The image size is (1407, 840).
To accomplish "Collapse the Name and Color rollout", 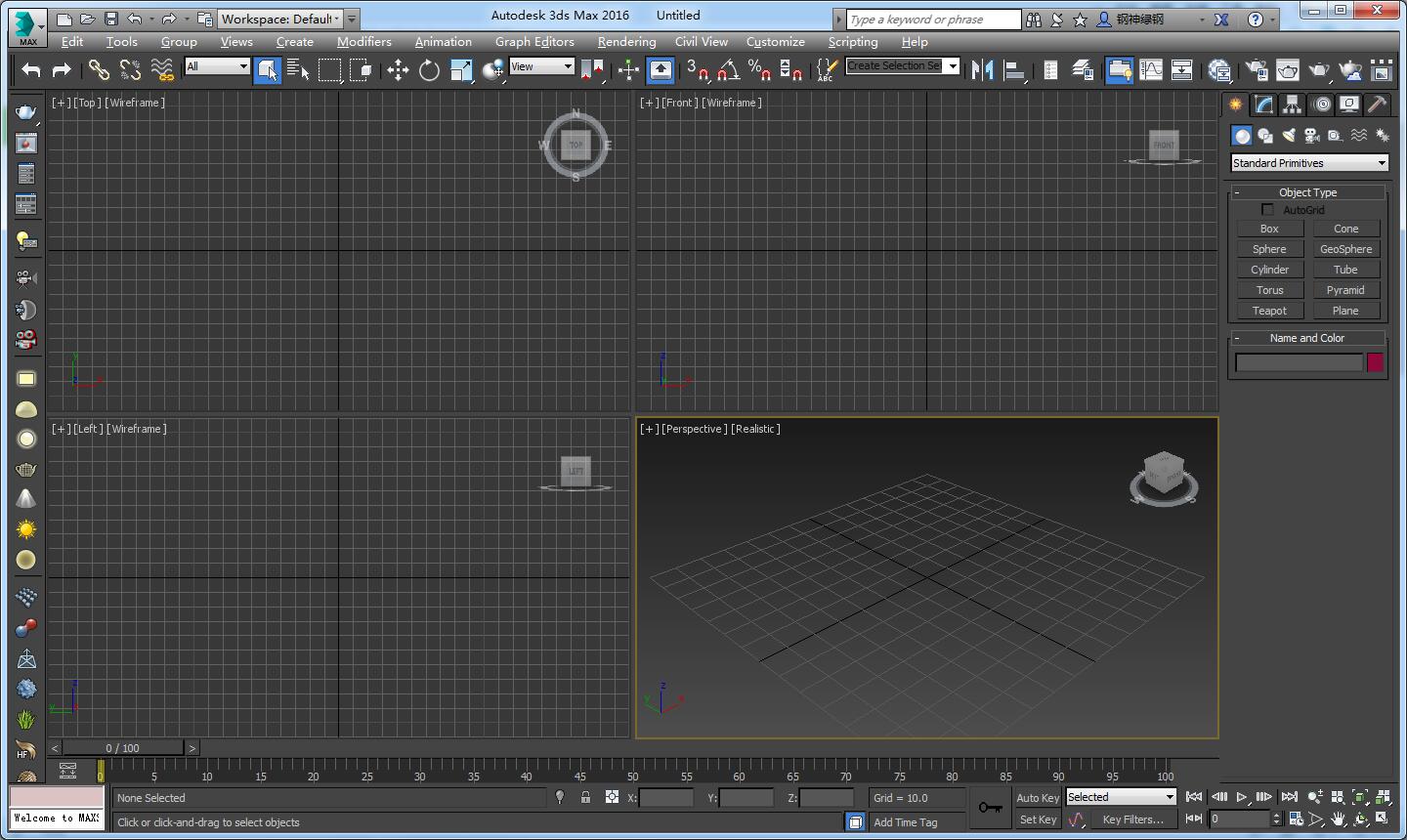I will point(1307,338).
